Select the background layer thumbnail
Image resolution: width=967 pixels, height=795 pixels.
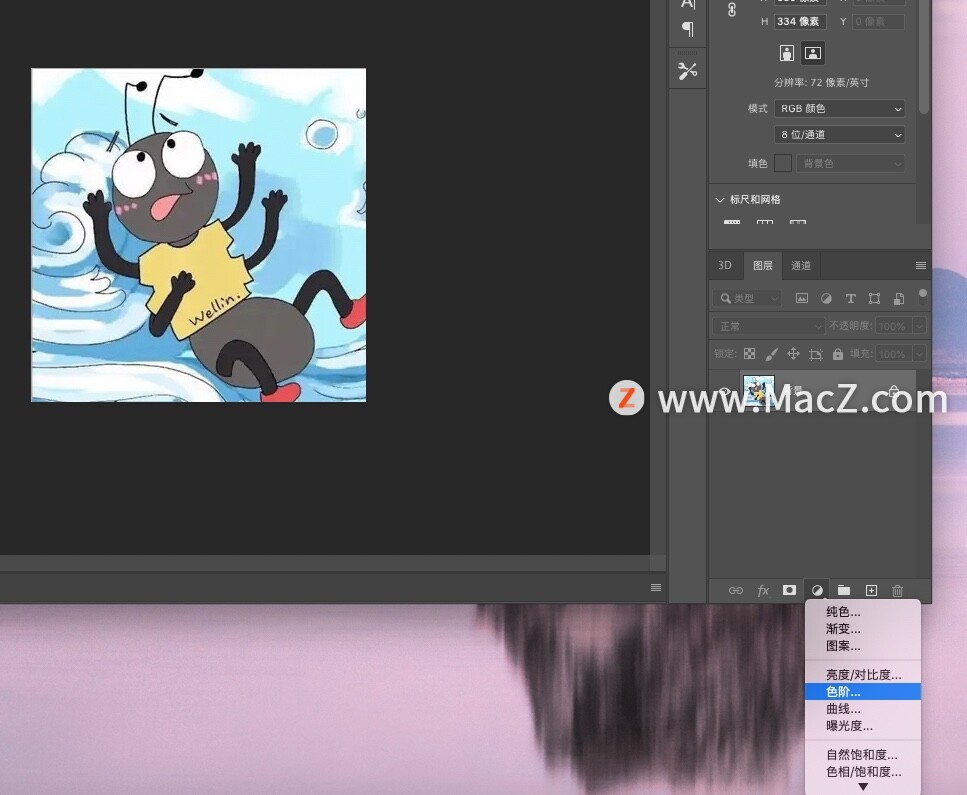coord(759,390)
